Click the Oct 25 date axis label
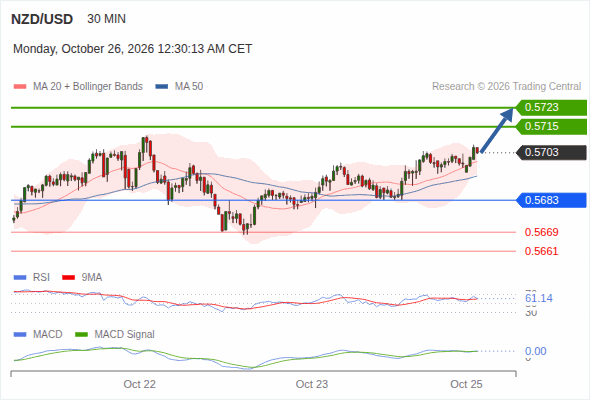Viewport: 590px width, 400px height. 467,384
